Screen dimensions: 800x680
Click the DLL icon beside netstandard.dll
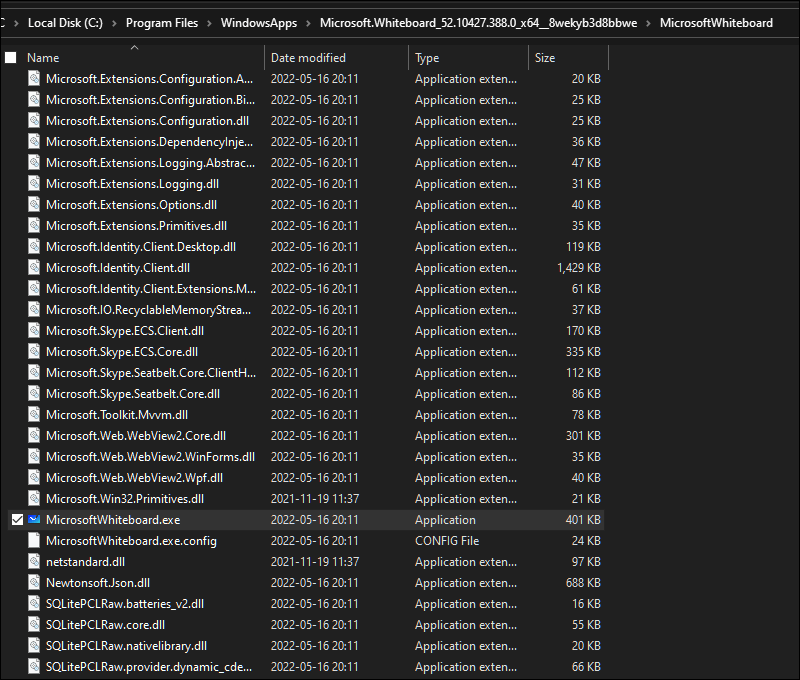tap(34, 562)
